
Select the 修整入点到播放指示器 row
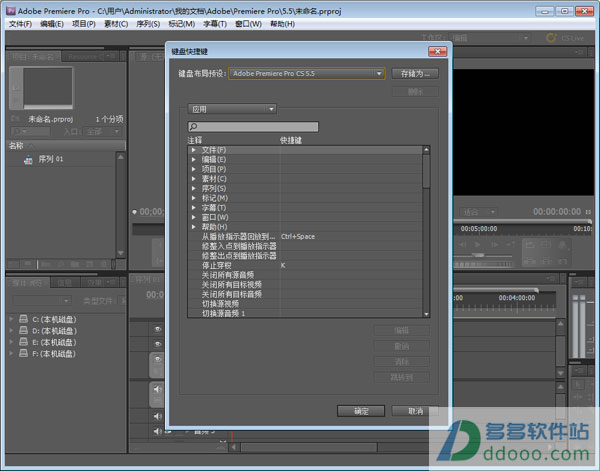tap(305, 246)
